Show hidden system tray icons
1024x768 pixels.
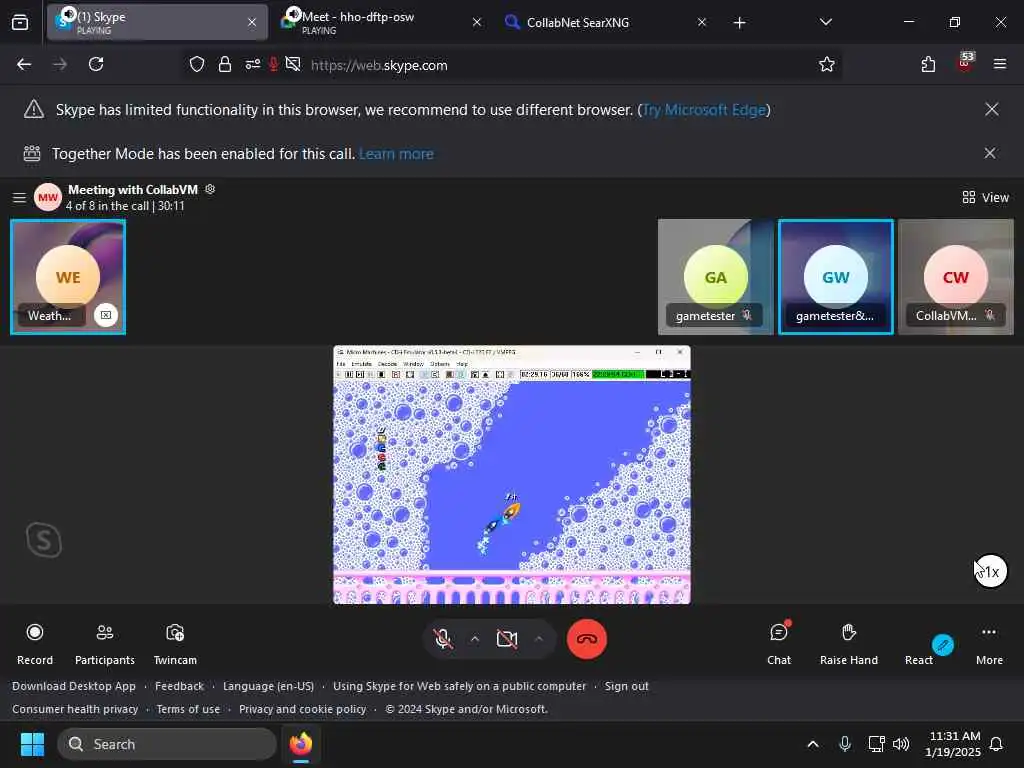[813, 744]
